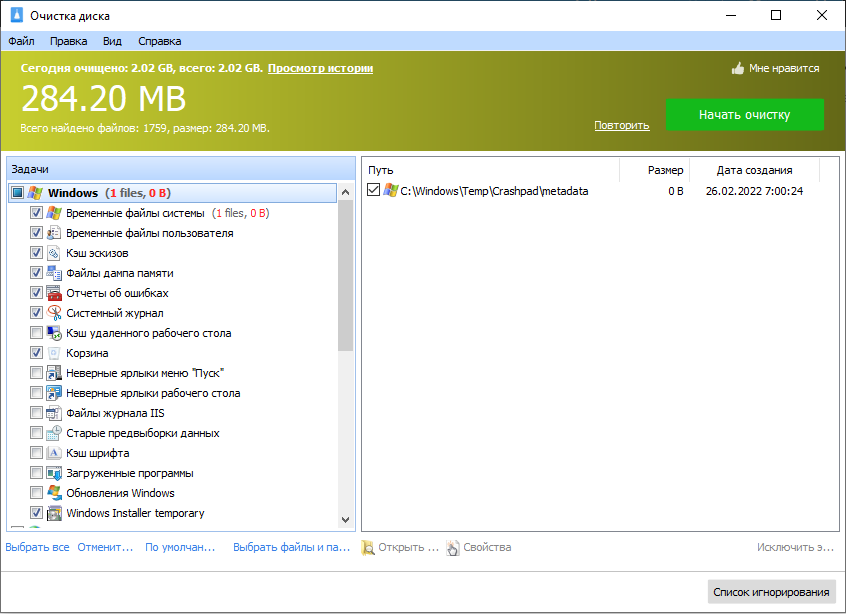
Task: Sort by the Дата создания column header
Action: tap(754, 170)
